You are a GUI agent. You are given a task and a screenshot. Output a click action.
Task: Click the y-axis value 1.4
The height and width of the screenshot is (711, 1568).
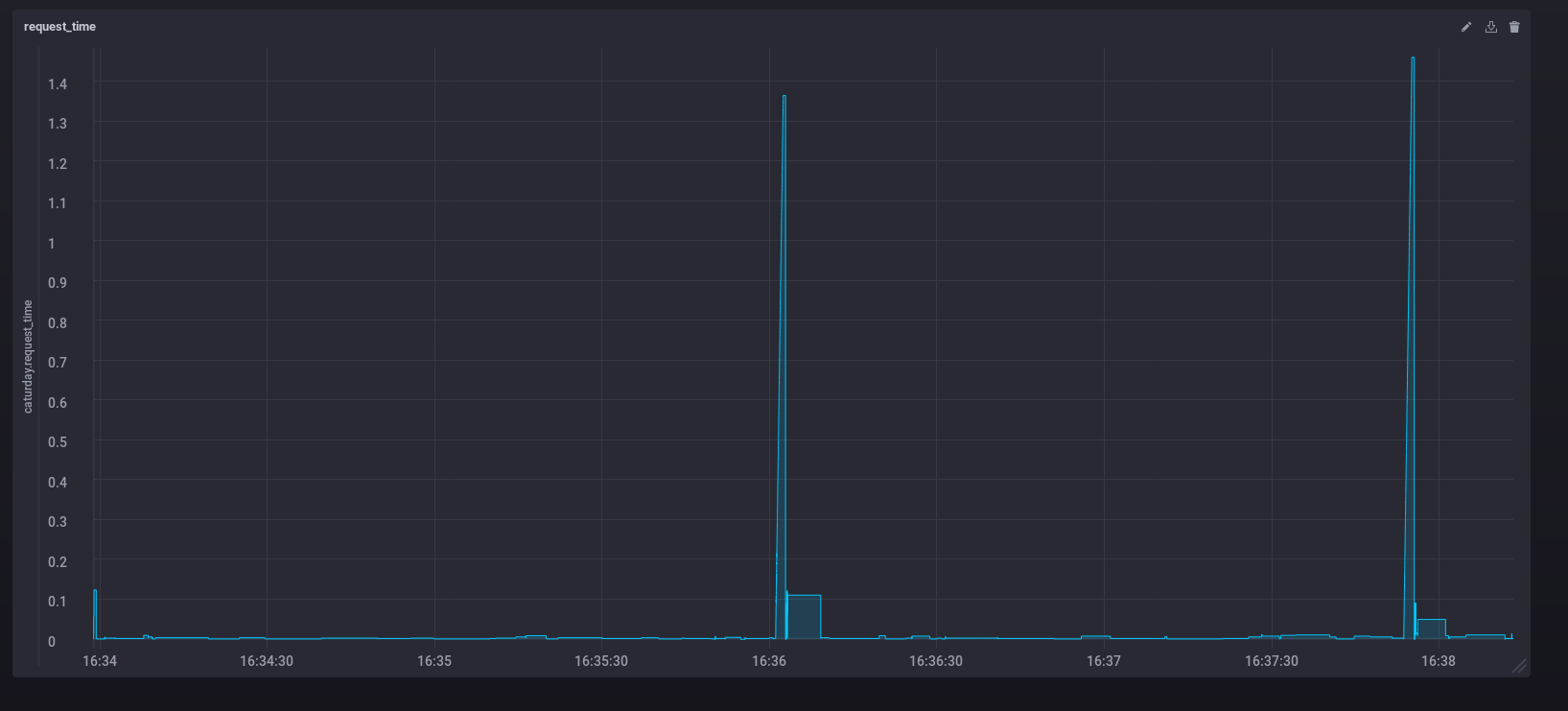click(58, 84)
